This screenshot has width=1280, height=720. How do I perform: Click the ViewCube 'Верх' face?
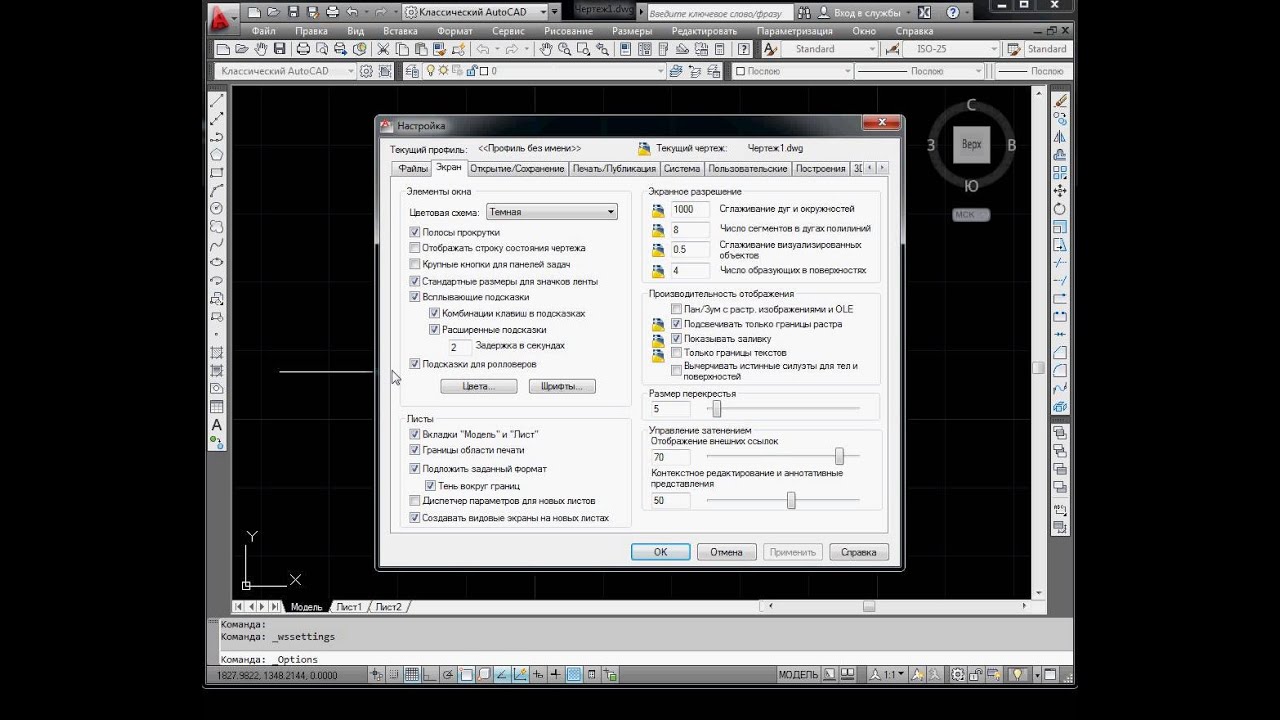tap(971, 144)
